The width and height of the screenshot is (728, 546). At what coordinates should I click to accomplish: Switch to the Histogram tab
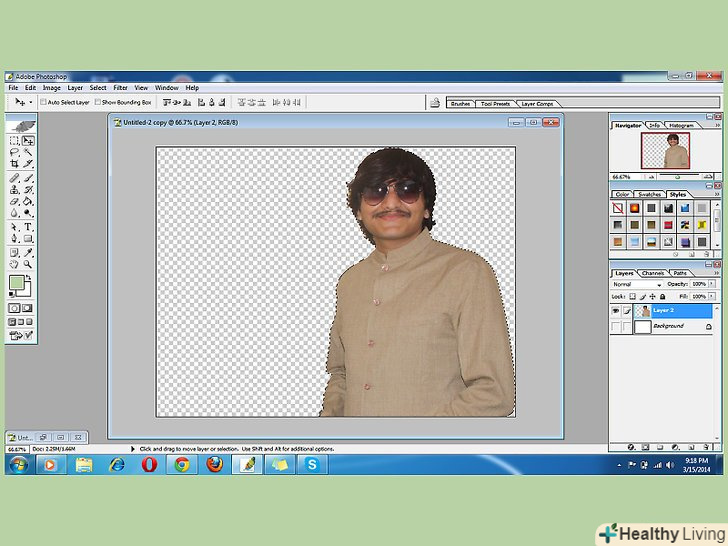click(x=681, y=125)
